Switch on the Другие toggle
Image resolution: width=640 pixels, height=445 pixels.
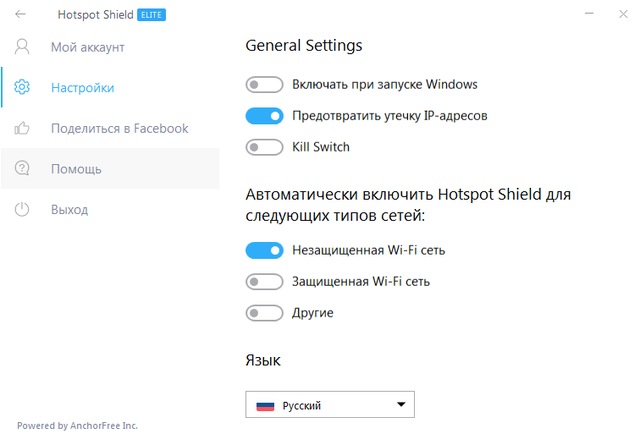tap(264, 313)
